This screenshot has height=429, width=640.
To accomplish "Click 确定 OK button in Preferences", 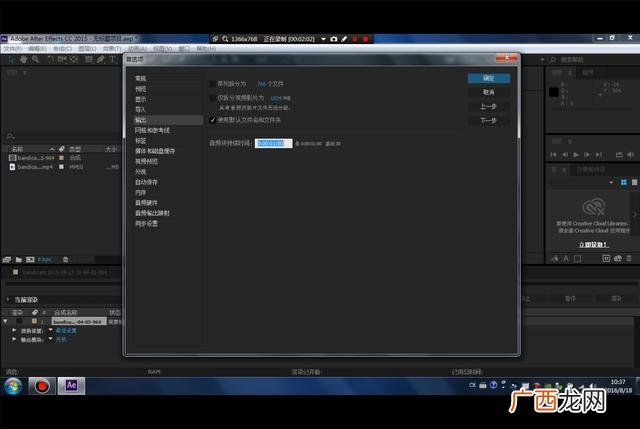I will click(489, 78).
